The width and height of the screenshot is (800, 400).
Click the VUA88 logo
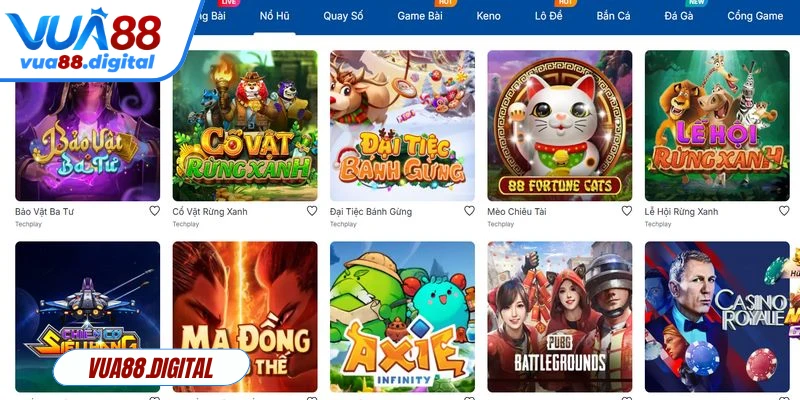[x=83, y=40]
